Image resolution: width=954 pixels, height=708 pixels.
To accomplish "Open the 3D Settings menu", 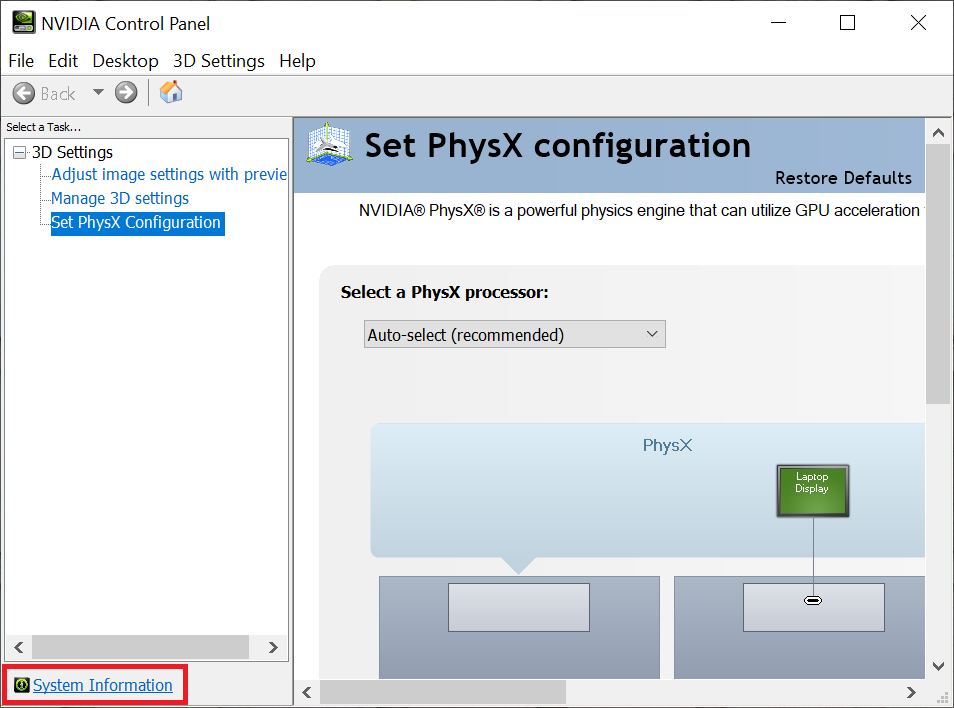I will [218, 61].
